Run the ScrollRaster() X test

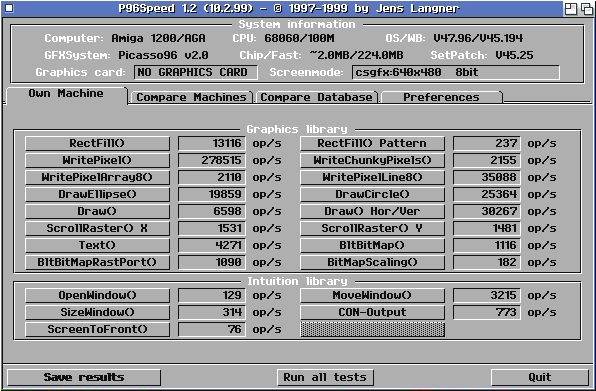tap(97, 228)
